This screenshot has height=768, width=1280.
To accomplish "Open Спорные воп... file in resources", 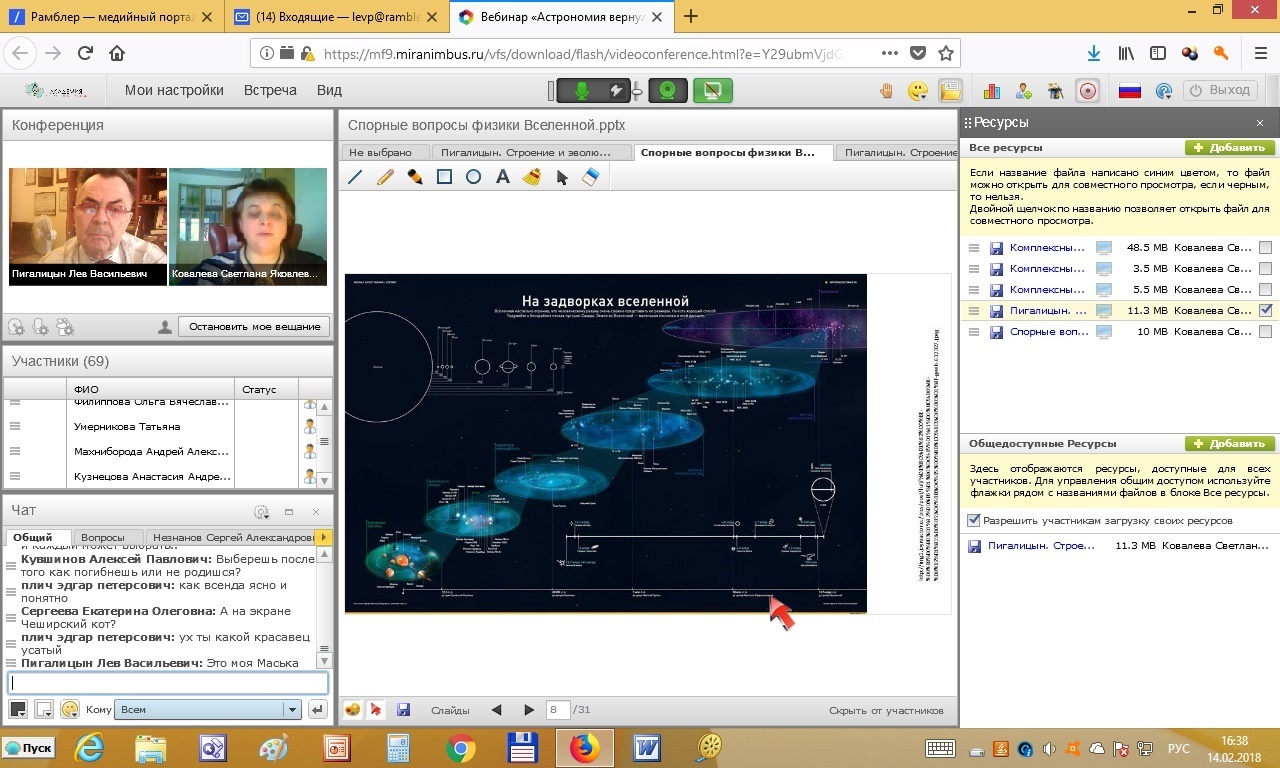I will 1047,332.
